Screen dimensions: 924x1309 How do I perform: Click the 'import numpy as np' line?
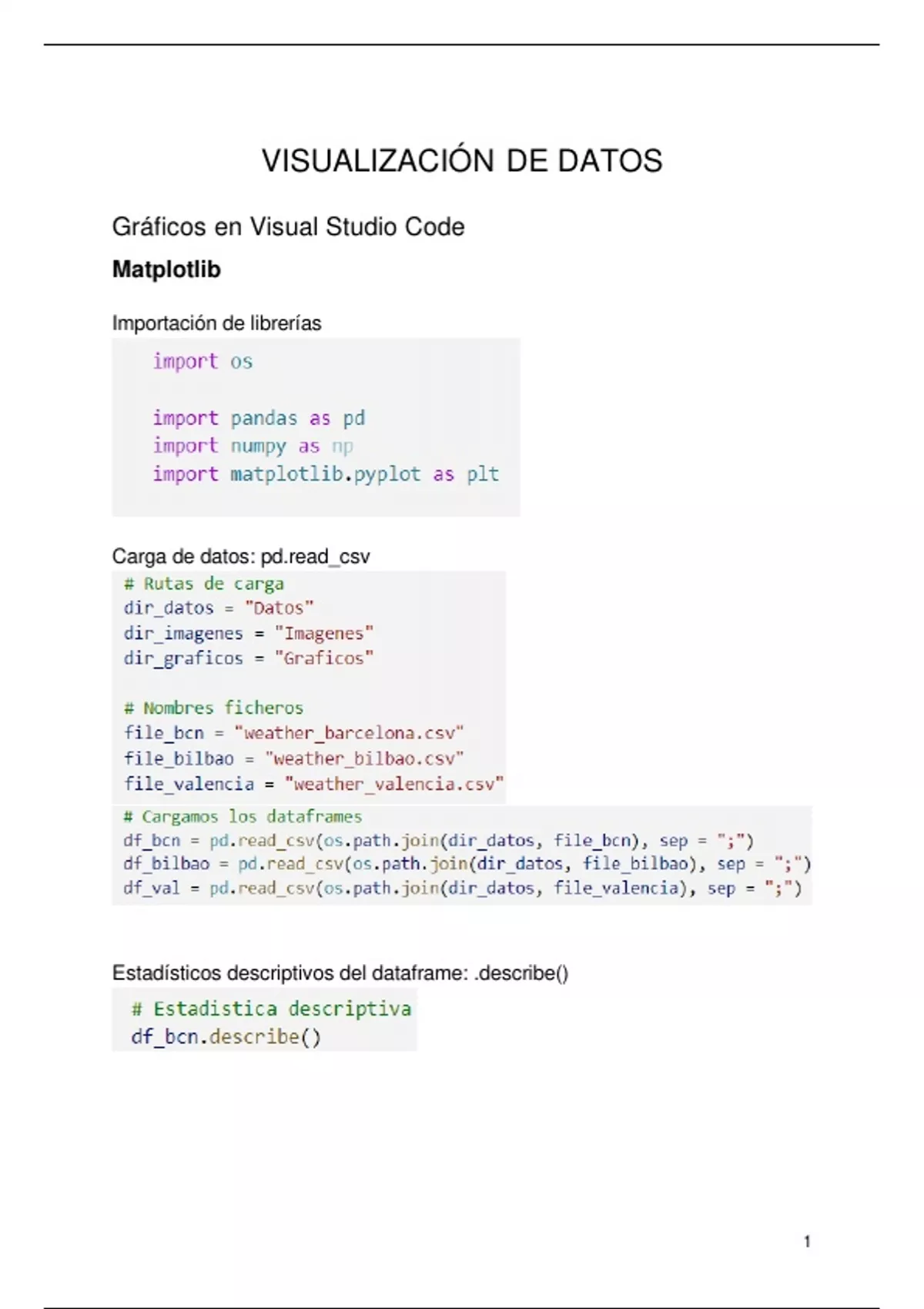click(253, 446)
